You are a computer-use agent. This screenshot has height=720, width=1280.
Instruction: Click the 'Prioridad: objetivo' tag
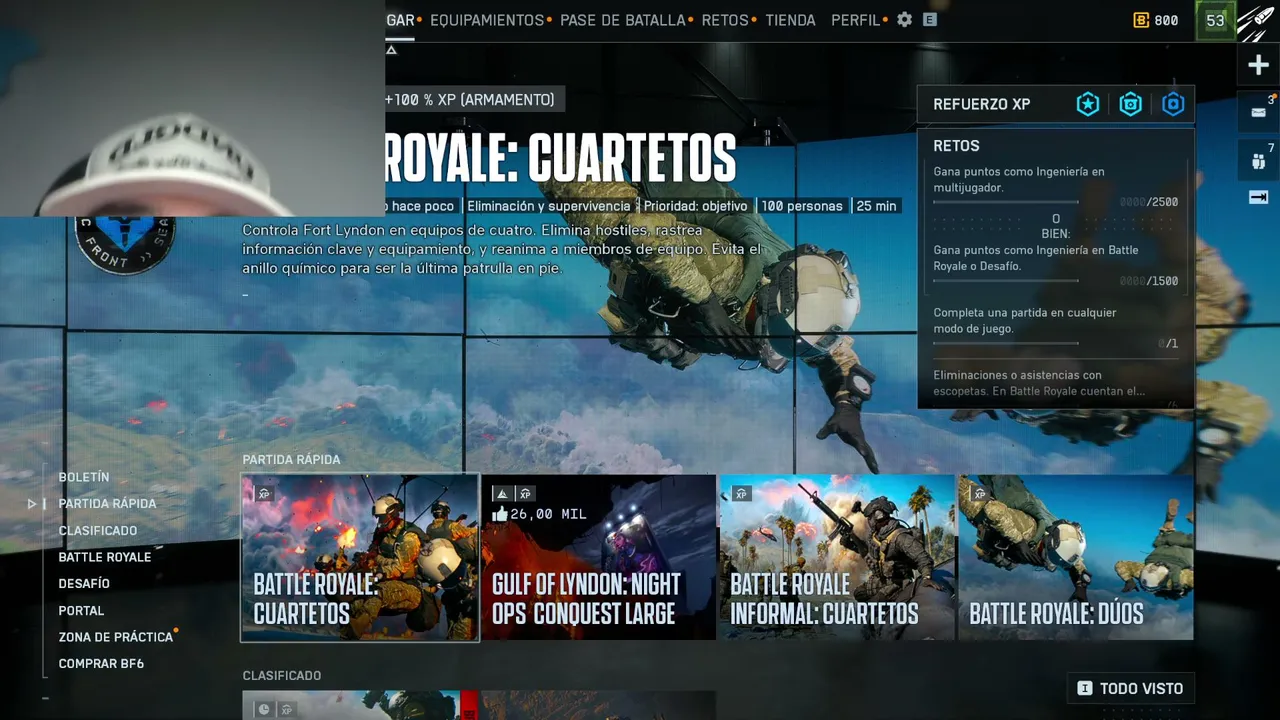[695, 206]
